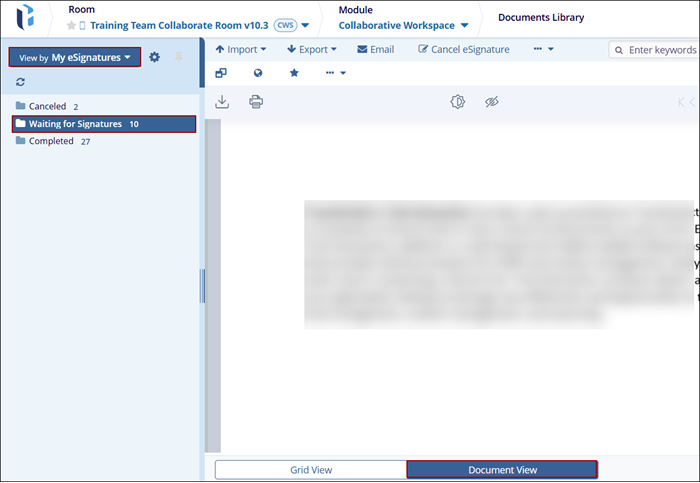Switch to the Grid View tab

pos(310,469)
